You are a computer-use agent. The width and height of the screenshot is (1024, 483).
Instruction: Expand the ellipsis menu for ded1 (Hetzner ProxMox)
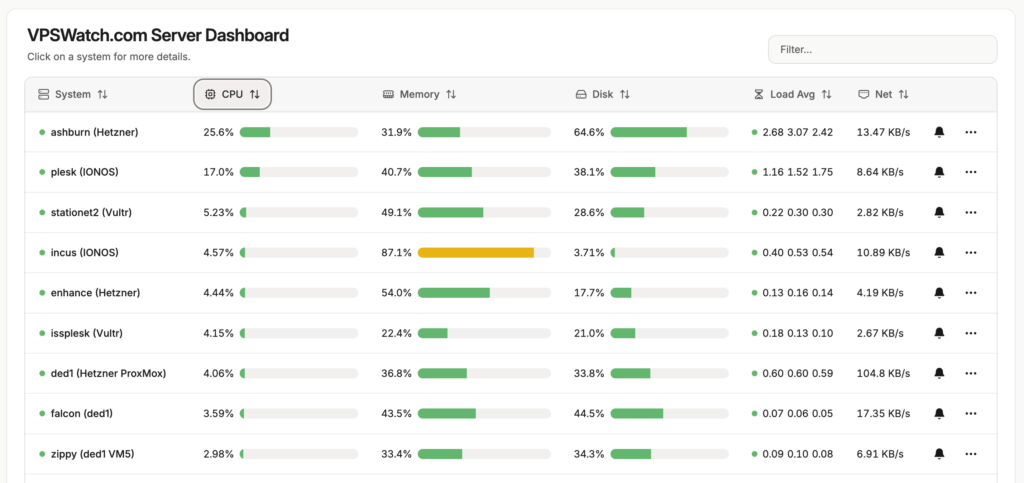pos(970,373)
